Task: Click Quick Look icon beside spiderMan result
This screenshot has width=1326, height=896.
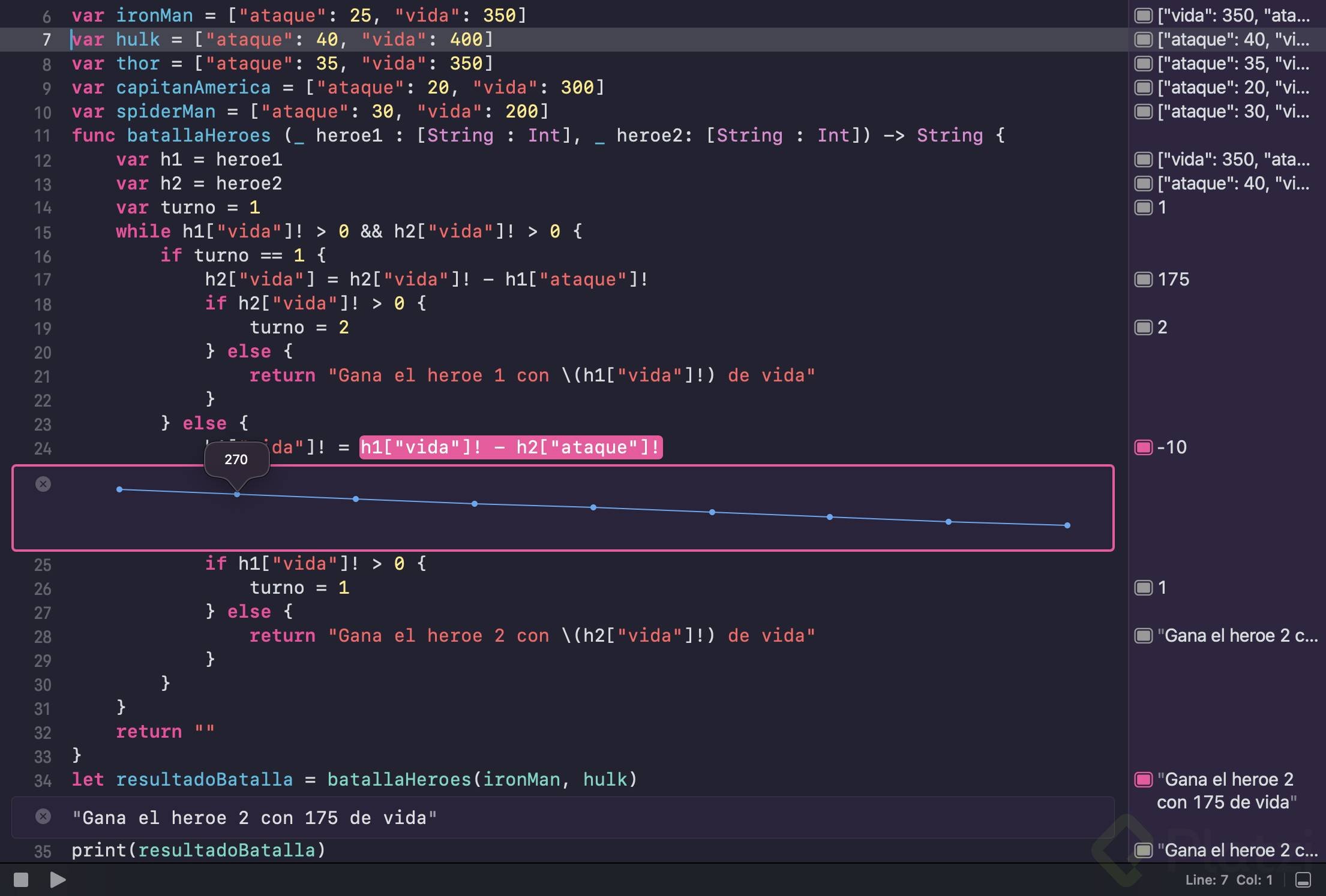Action: [1143, 112]
